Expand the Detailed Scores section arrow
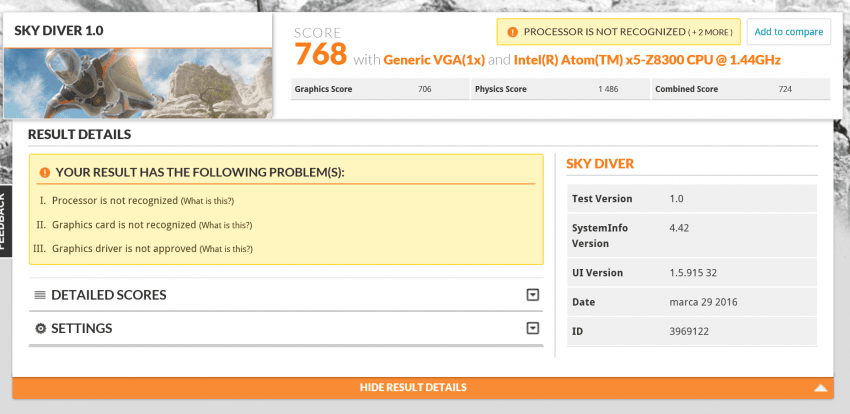 pos(533,295)
